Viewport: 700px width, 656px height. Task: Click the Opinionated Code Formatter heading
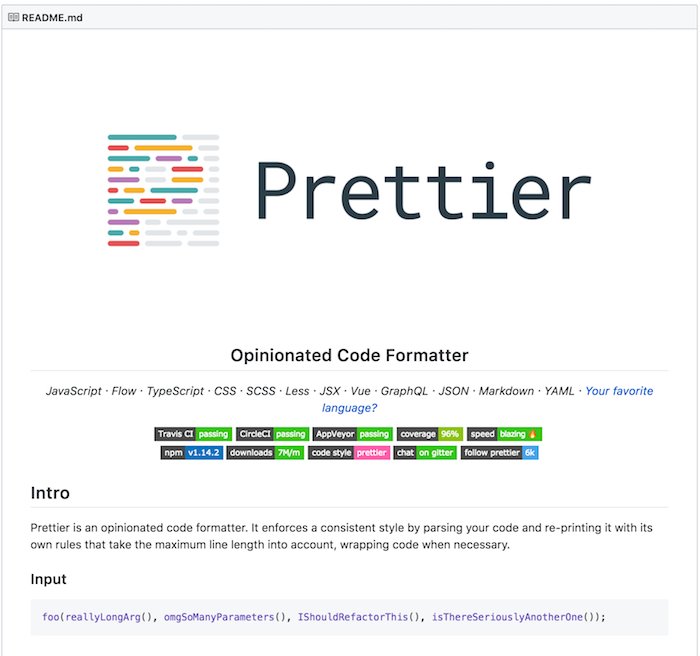click(x=349, y=355)
